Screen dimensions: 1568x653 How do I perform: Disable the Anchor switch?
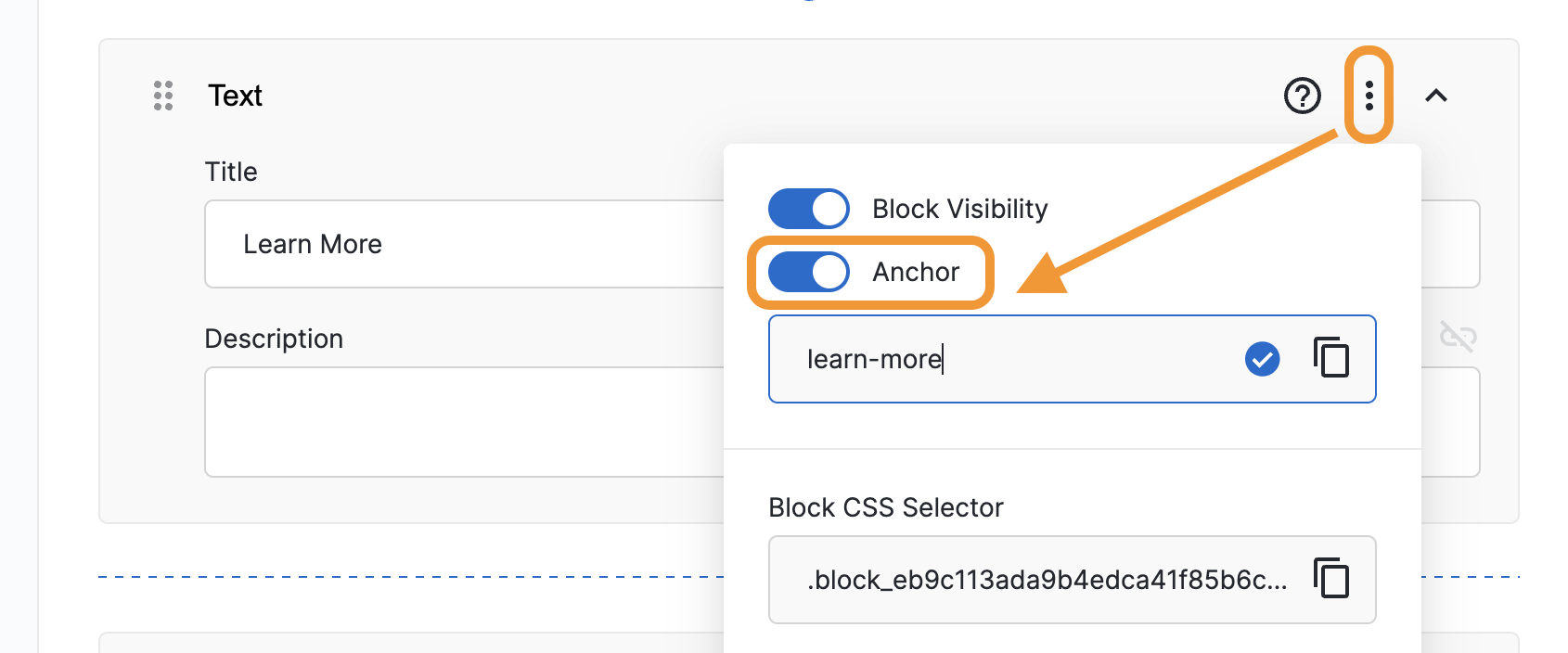pos(808,272)
